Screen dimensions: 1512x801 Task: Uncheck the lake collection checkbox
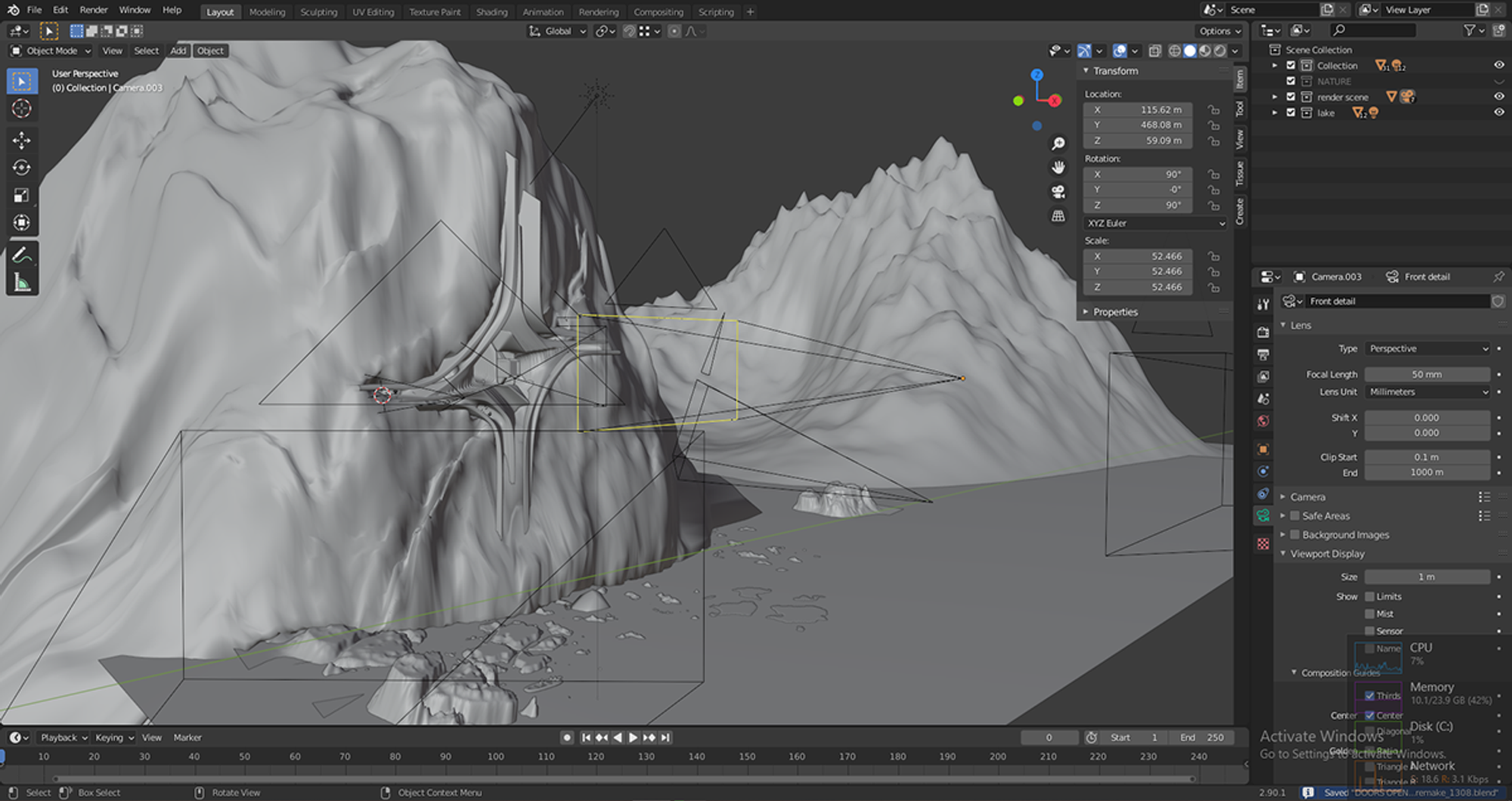[x=1291, y=113]
